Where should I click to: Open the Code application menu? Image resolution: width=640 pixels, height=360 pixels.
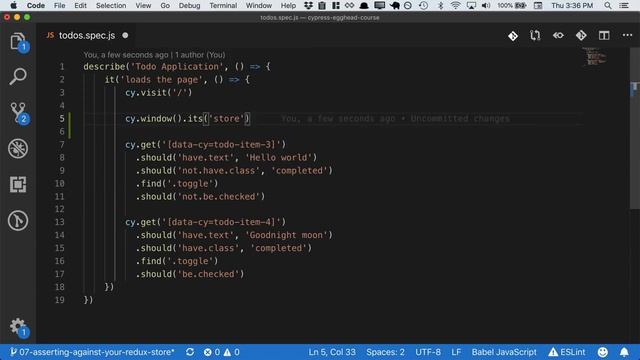pos(36,6)
